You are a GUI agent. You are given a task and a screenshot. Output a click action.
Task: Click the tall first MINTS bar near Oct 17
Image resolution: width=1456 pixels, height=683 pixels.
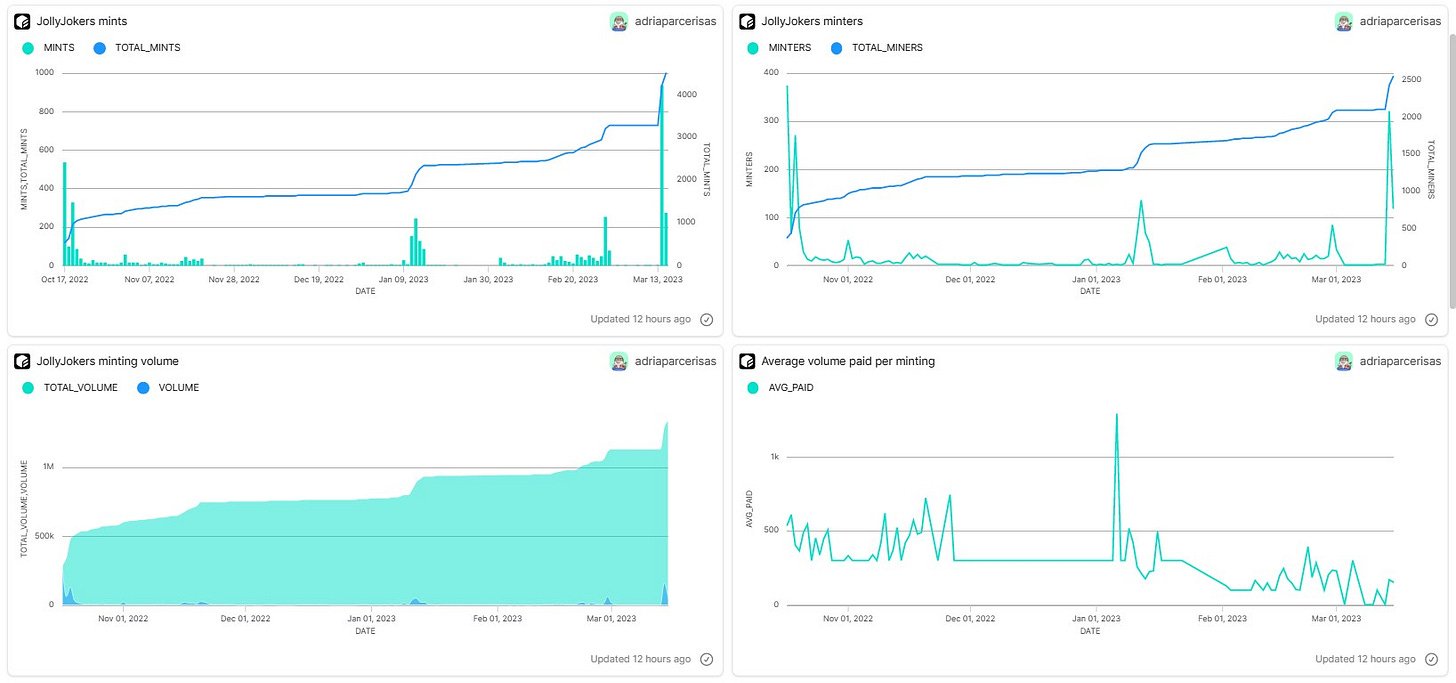click(64, 213)
